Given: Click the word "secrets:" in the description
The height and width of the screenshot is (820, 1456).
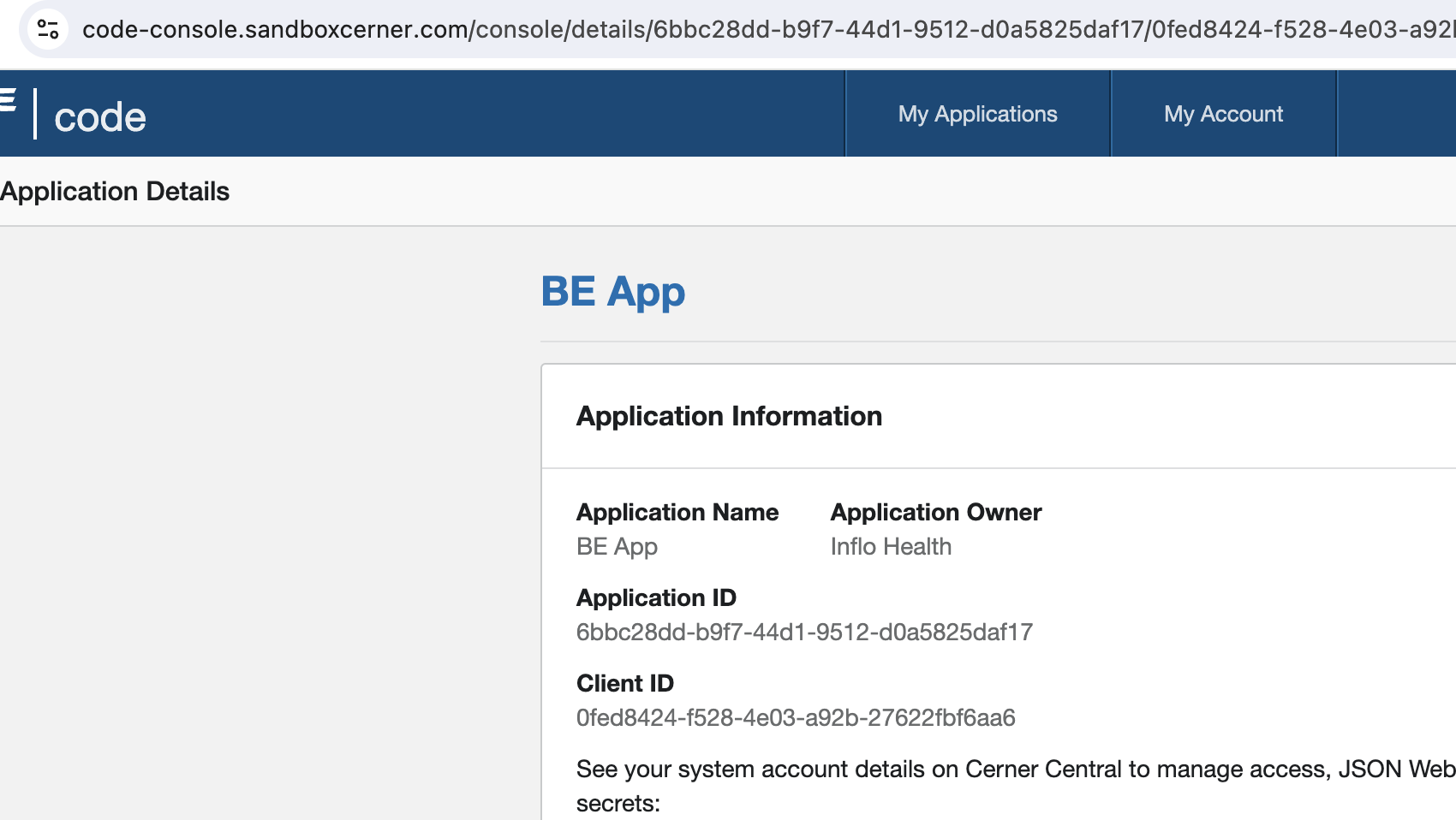Looking at the screenshot, I should pos(618,804).
